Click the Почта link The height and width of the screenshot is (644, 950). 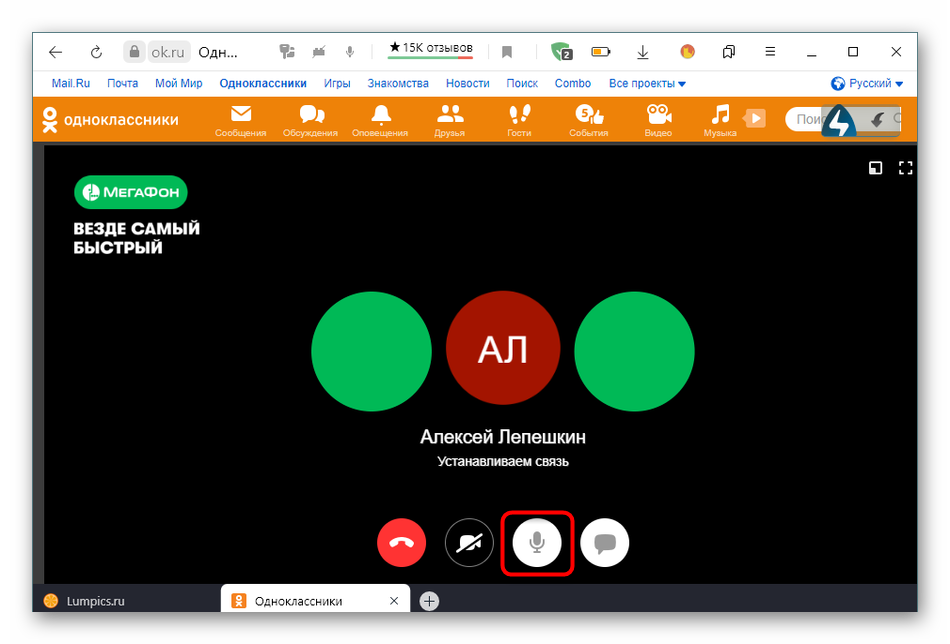pos(122,84)
